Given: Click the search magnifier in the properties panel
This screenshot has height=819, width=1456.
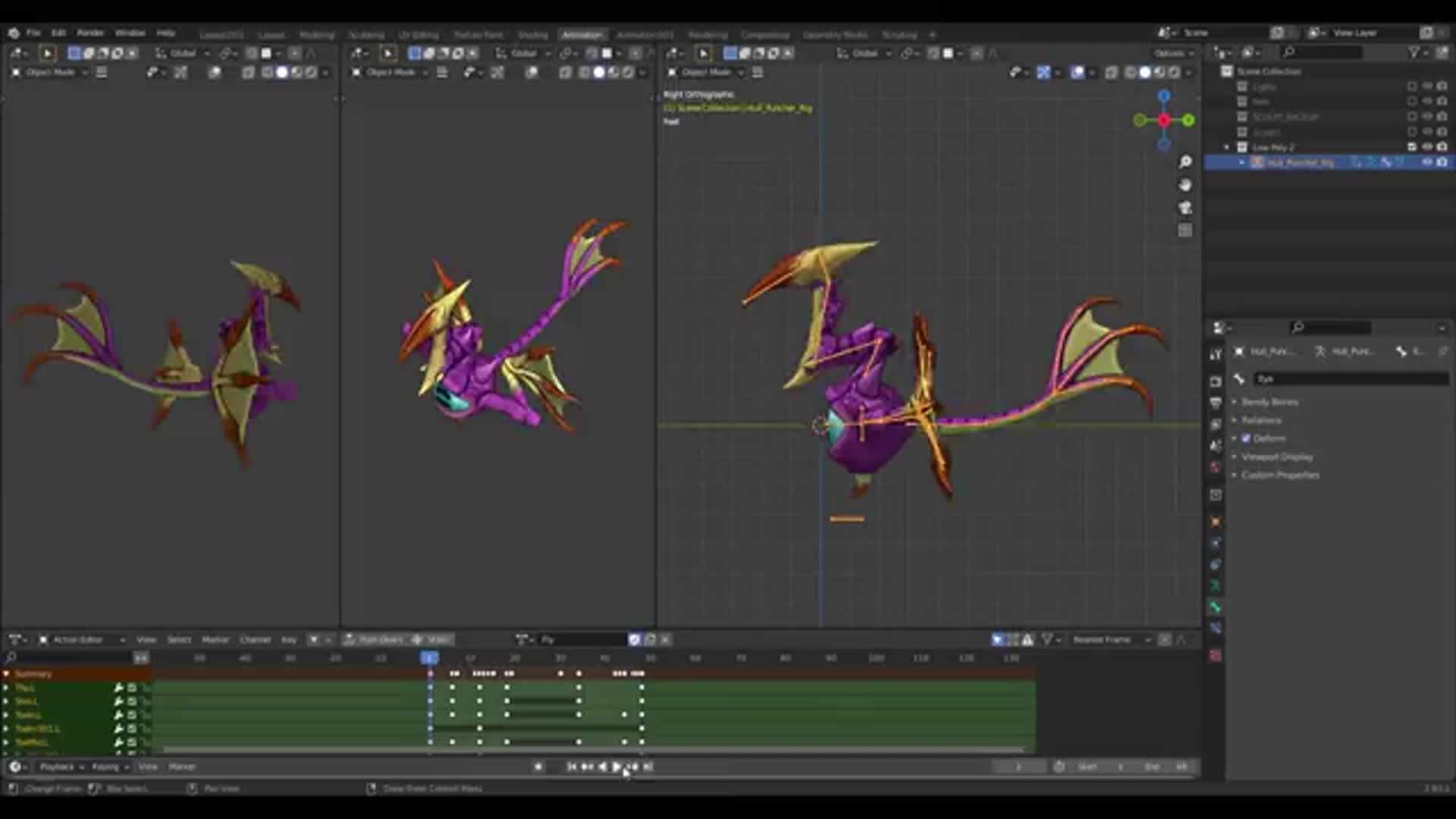Looking at the screenshot, I should coord(1298,326).
